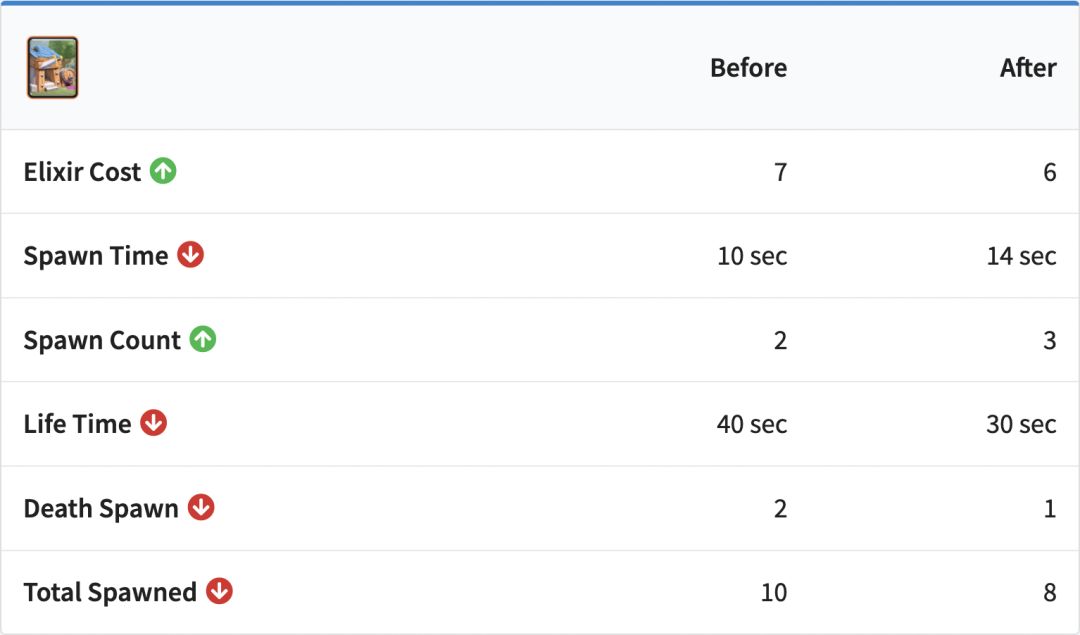This screenshot has width=1080, height=635.
Task: Click the green up arrow beside Spawn Count
Action: point(203,339)
